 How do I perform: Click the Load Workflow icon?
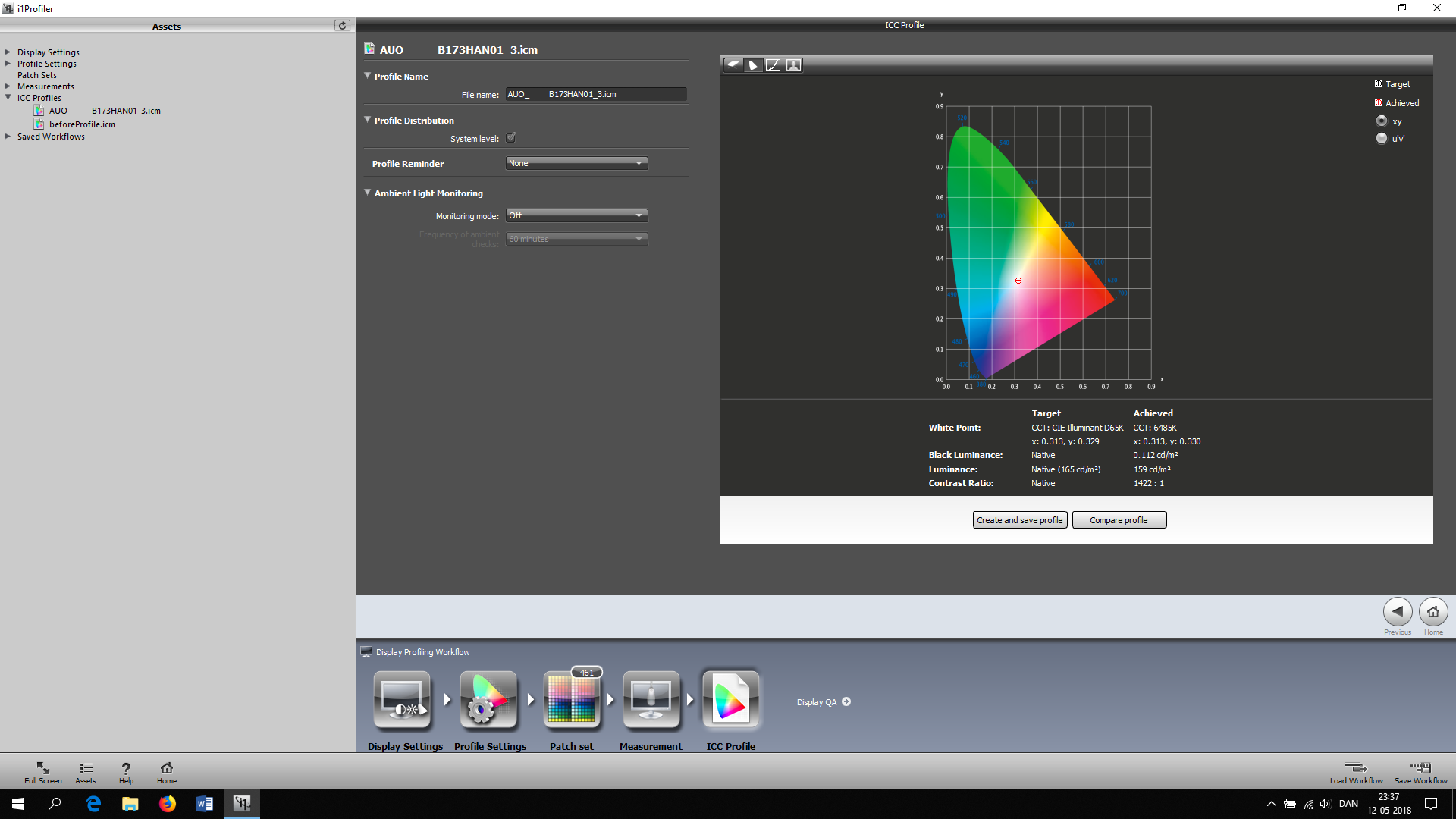point(1356,769)
